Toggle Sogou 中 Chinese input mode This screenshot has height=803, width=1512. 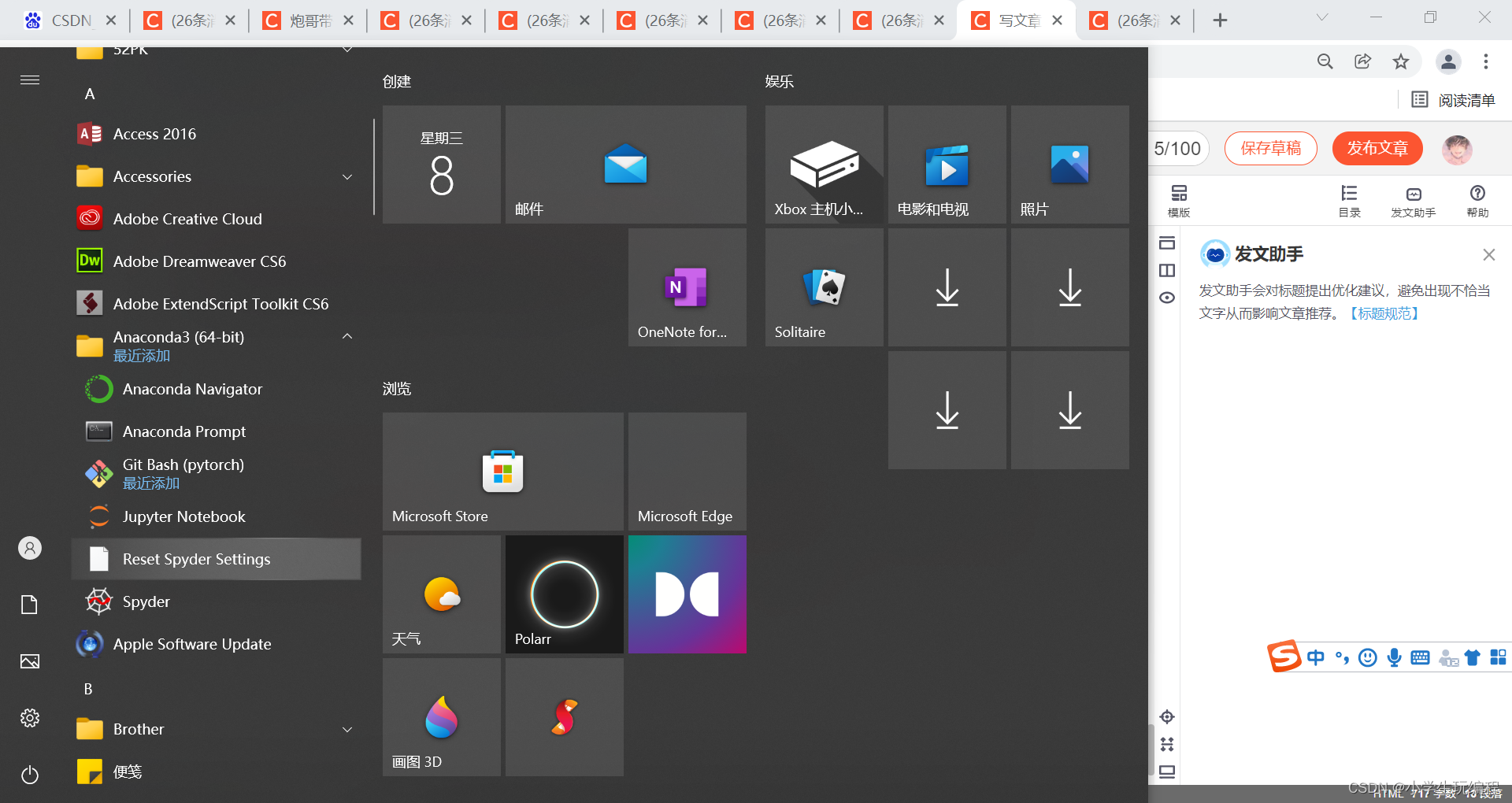1316,657
